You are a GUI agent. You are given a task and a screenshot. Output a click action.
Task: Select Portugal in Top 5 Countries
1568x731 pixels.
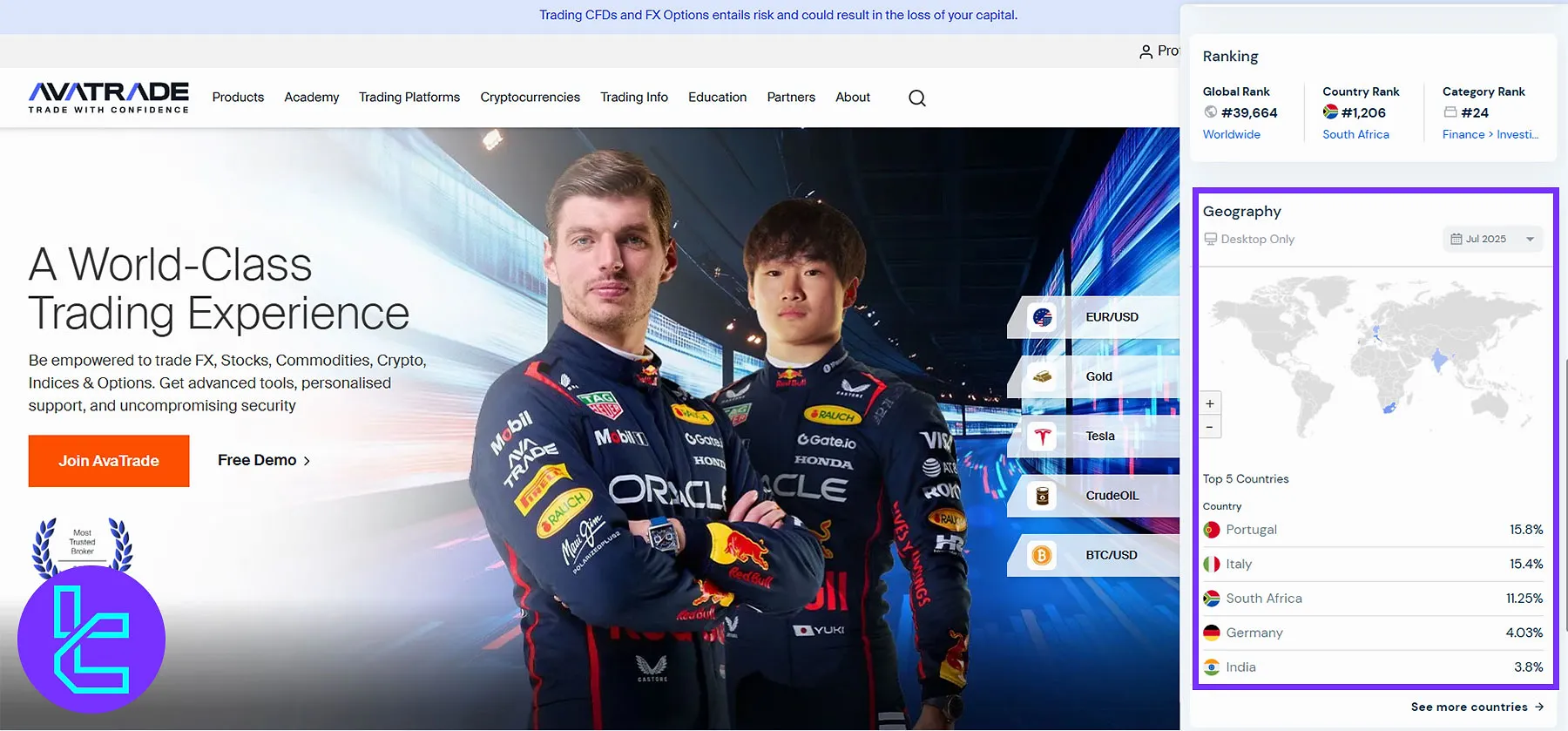pos(1251,530)
